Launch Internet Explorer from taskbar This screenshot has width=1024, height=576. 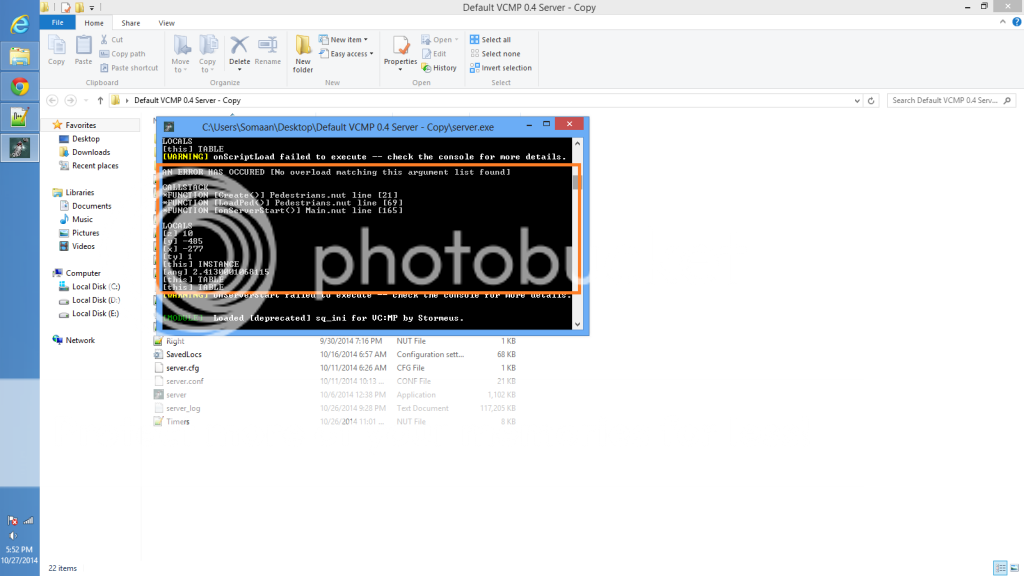pyautogui.click(x=20, y=25)
